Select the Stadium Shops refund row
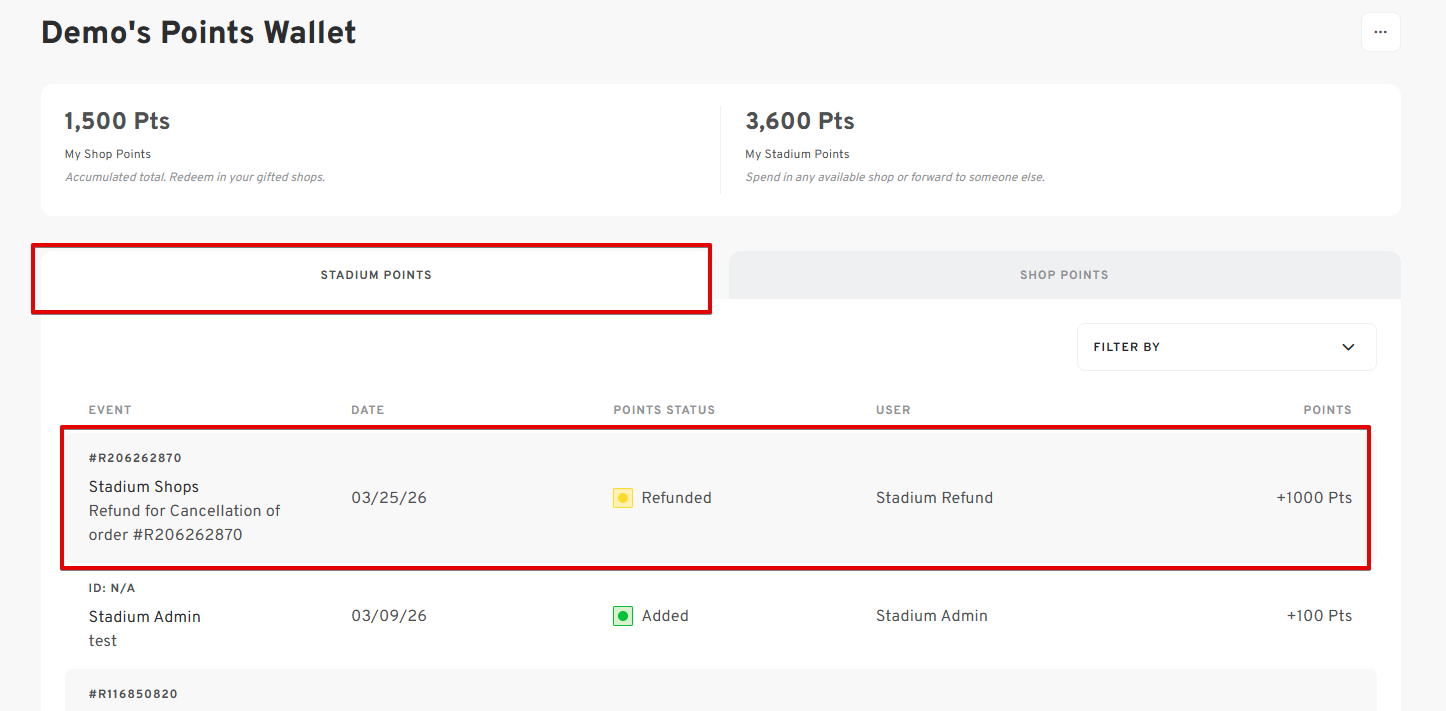 coord(715,498)
